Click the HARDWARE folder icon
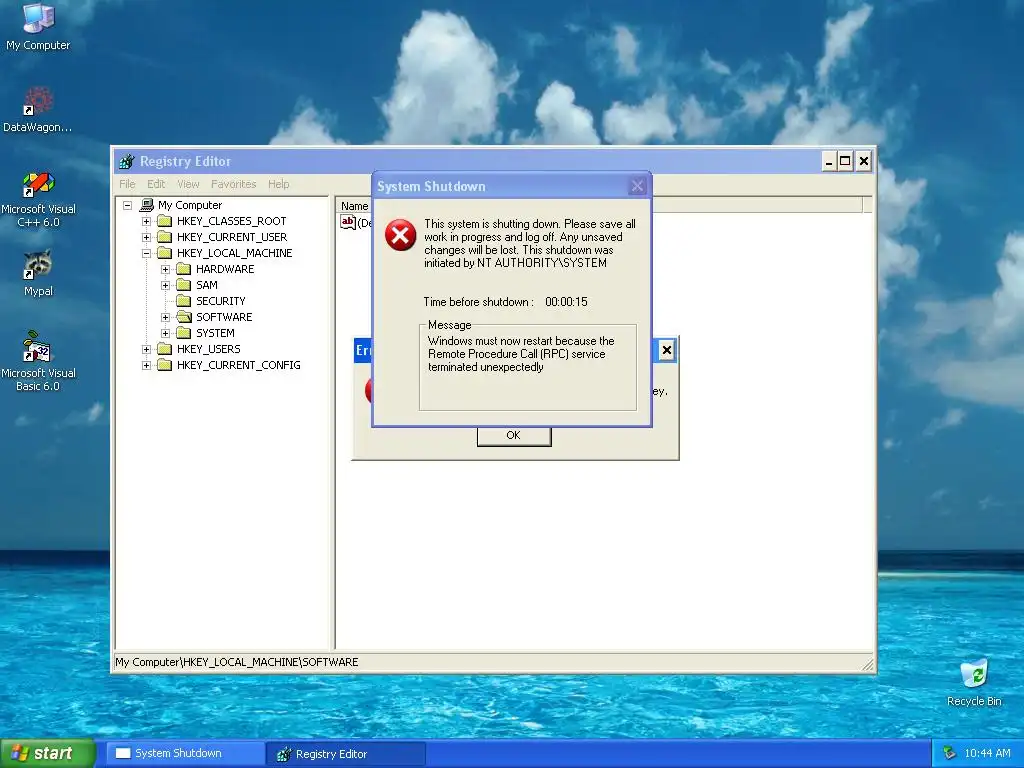 (184, 269)
